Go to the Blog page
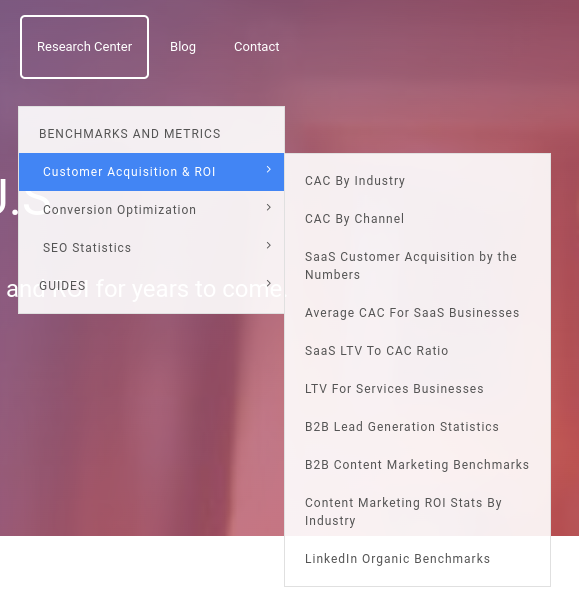Screen dimensions: 579x605 click(183, 47)
